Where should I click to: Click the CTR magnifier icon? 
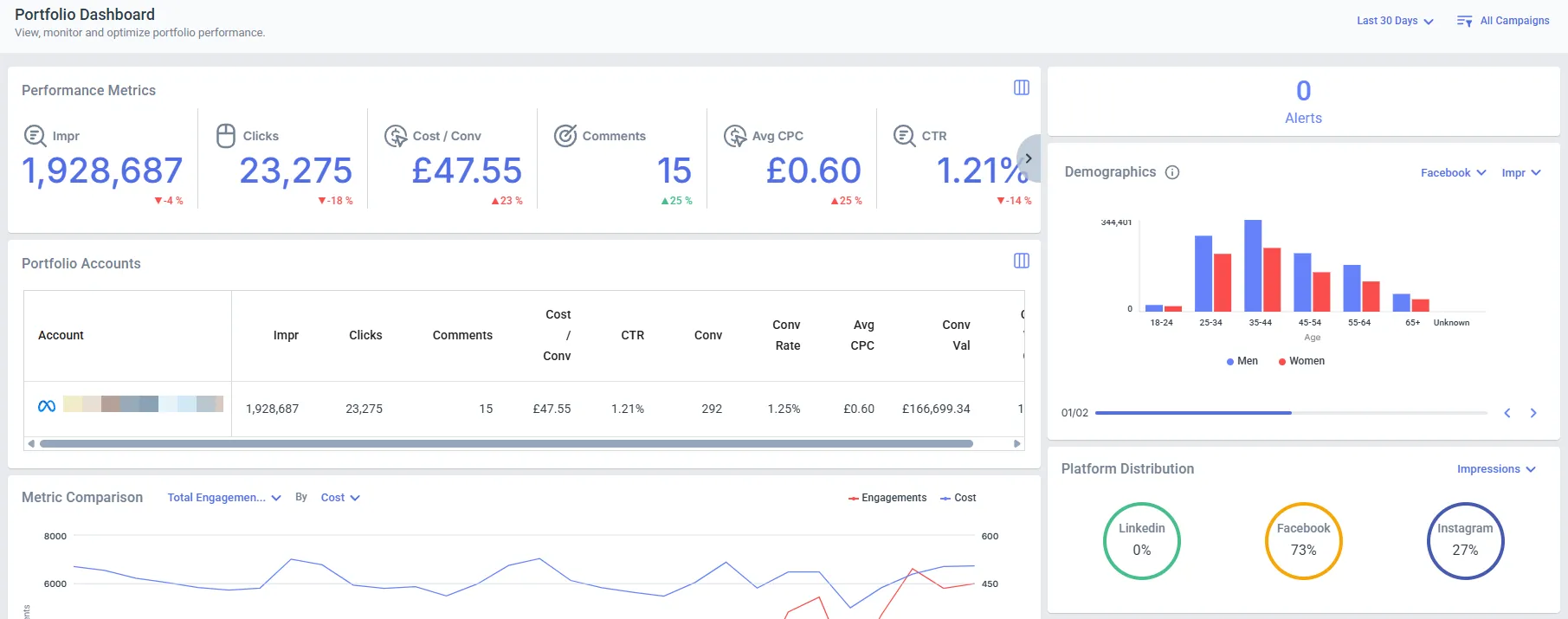click(x=905, y=136)
